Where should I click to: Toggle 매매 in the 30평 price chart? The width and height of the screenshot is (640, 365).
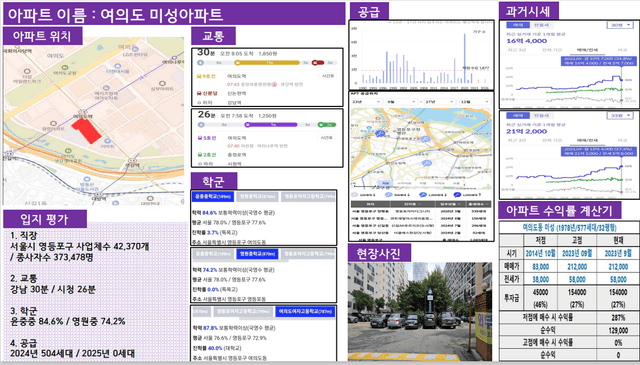[x=518, y=25]
